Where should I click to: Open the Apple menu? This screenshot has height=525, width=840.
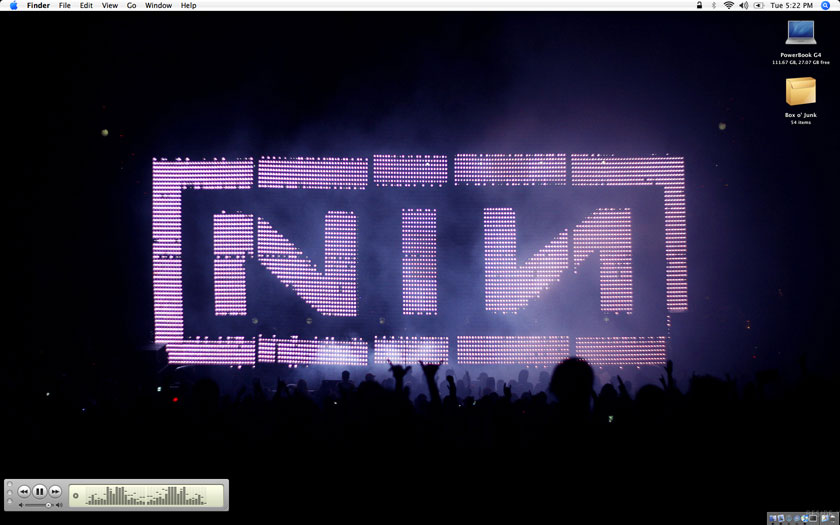tap(13, 5)
